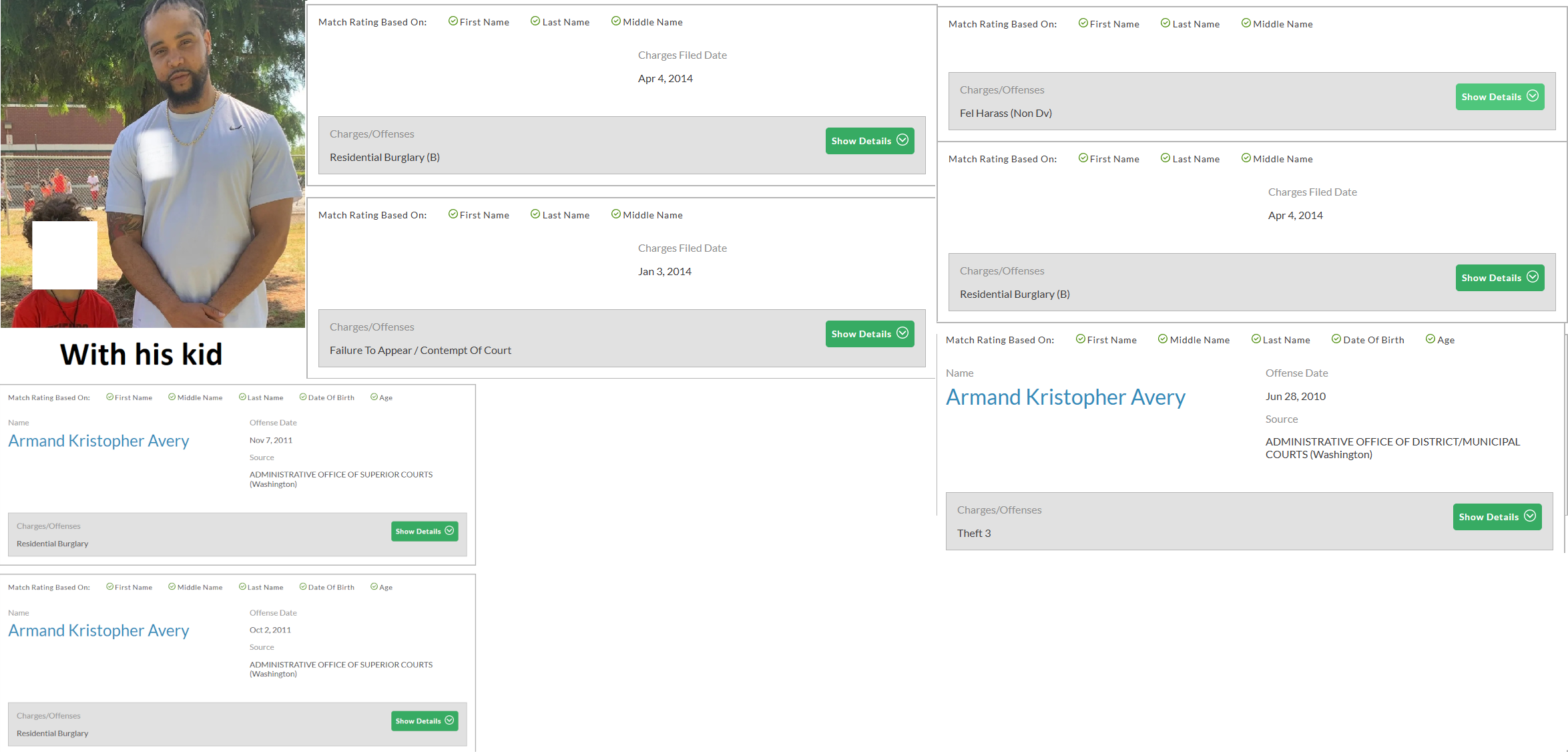Click the First Name checkmark icon in the Jan 3, 2014 record
1568x752 pixels.
click(453, 214)
